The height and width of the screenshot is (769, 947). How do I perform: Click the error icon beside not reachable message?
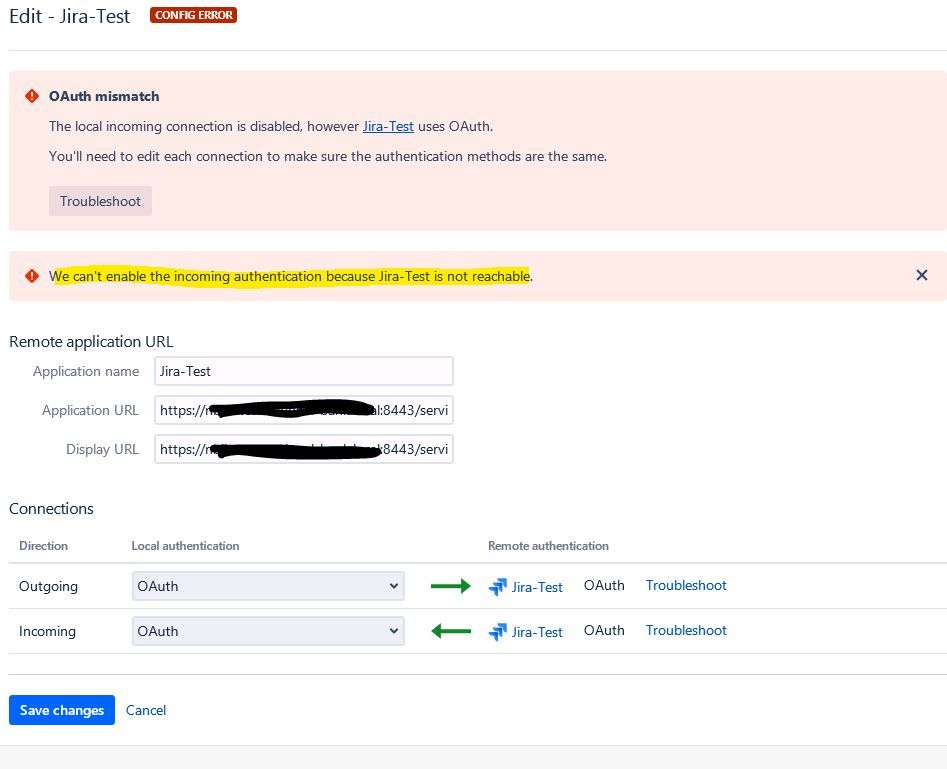click(x=31, y=276)
